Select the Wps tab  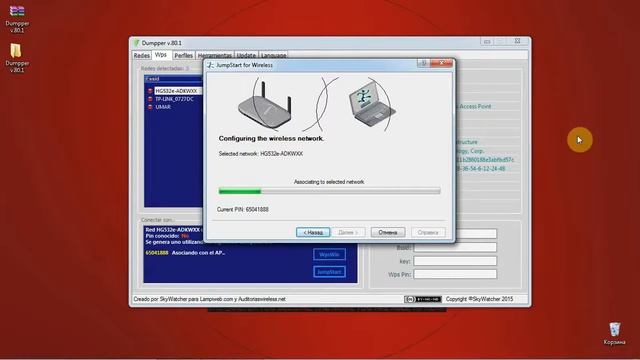pos(161,55)
